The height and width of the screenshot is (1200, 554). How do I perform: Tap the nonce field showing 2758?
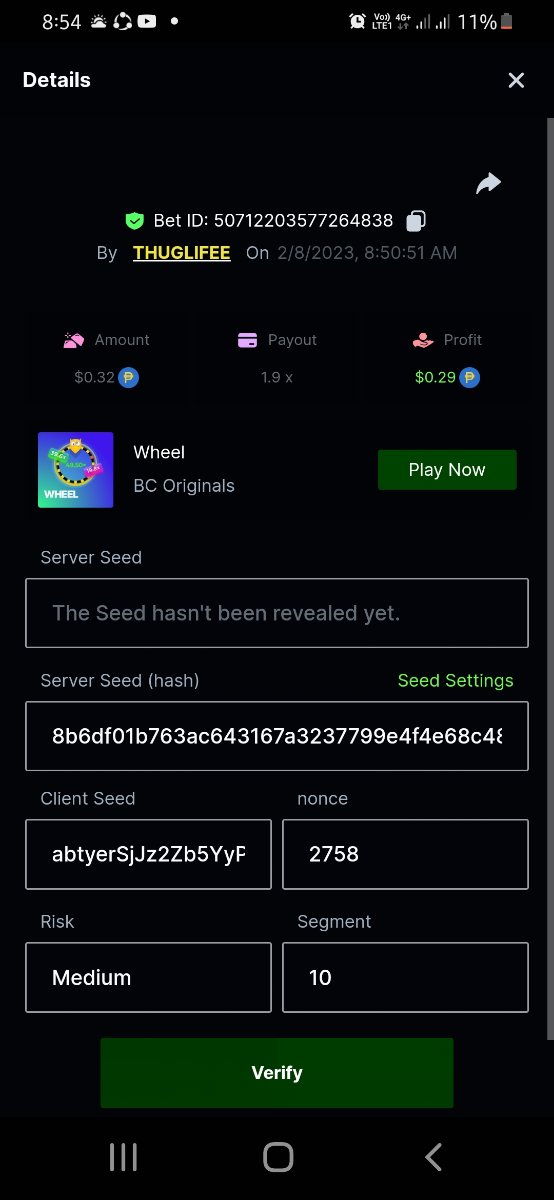coord(405,854)
